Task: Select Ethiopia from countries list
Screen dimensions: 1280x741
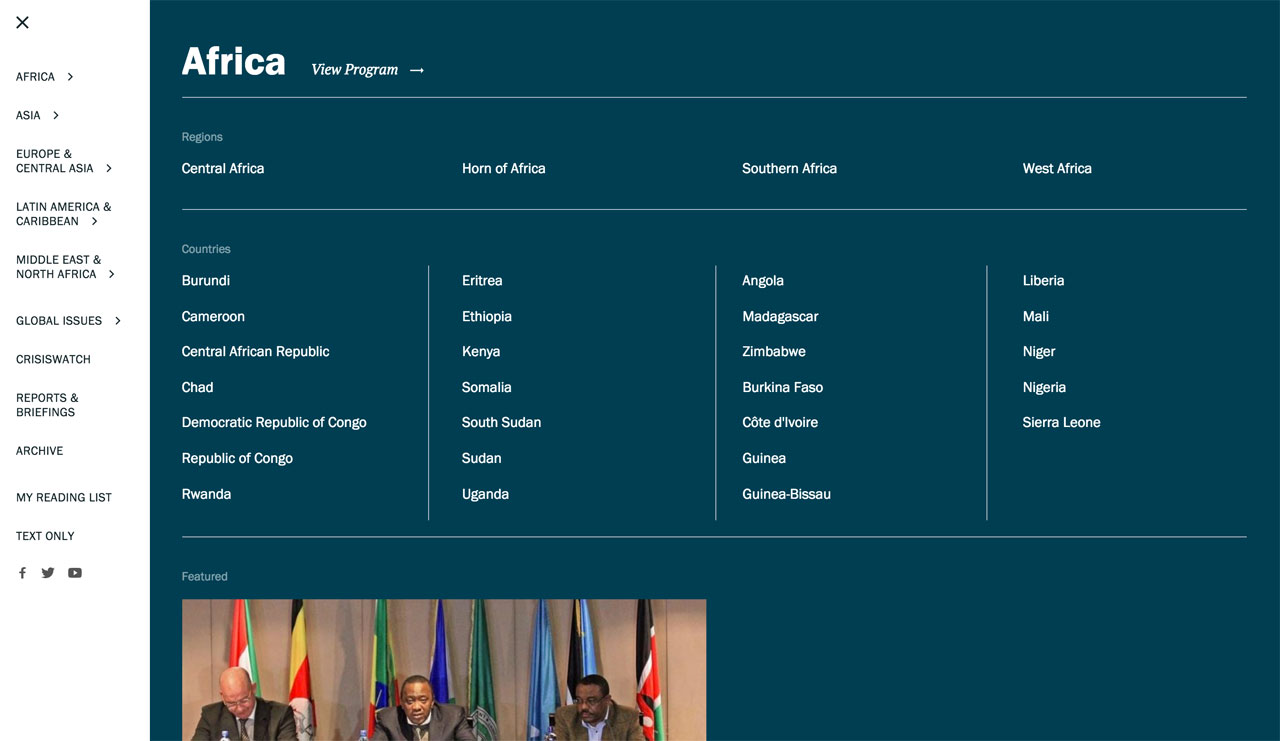Action: 487,316
